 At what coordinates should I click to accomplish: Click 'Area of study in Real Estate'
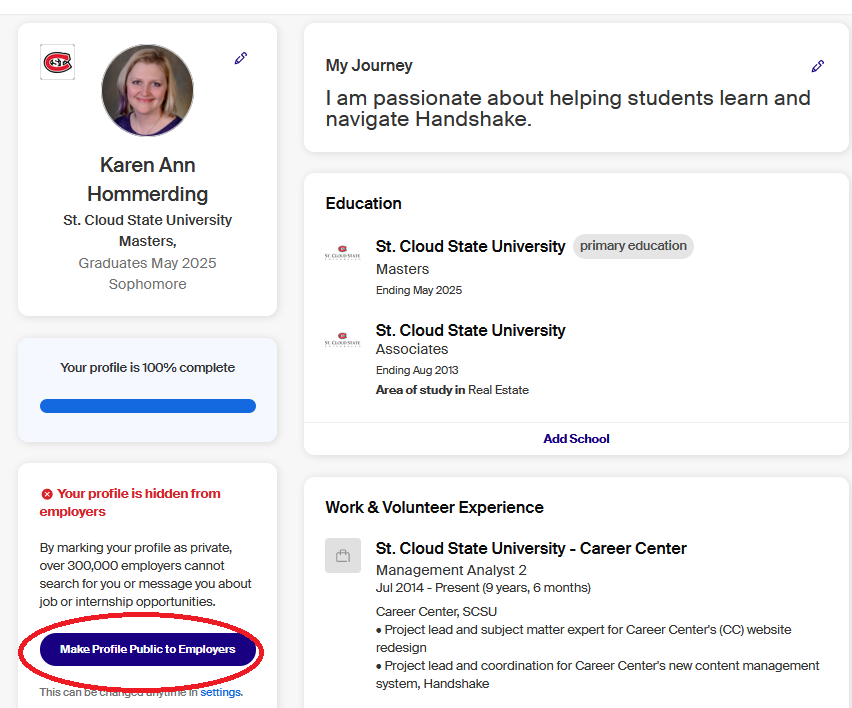[452, 390]
